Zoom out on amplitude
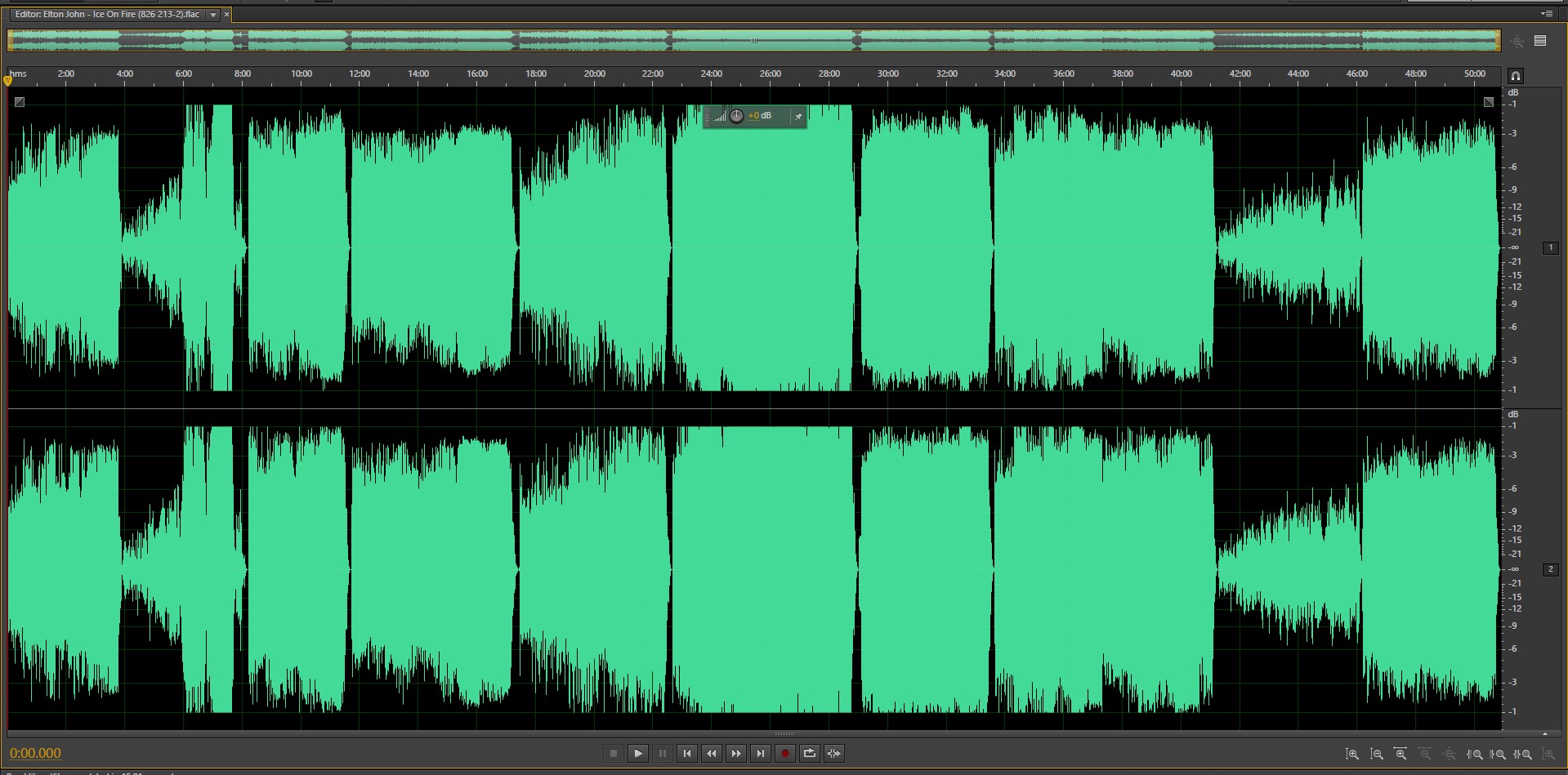This screenshot has height=775, width=1568. point(1377,755)
